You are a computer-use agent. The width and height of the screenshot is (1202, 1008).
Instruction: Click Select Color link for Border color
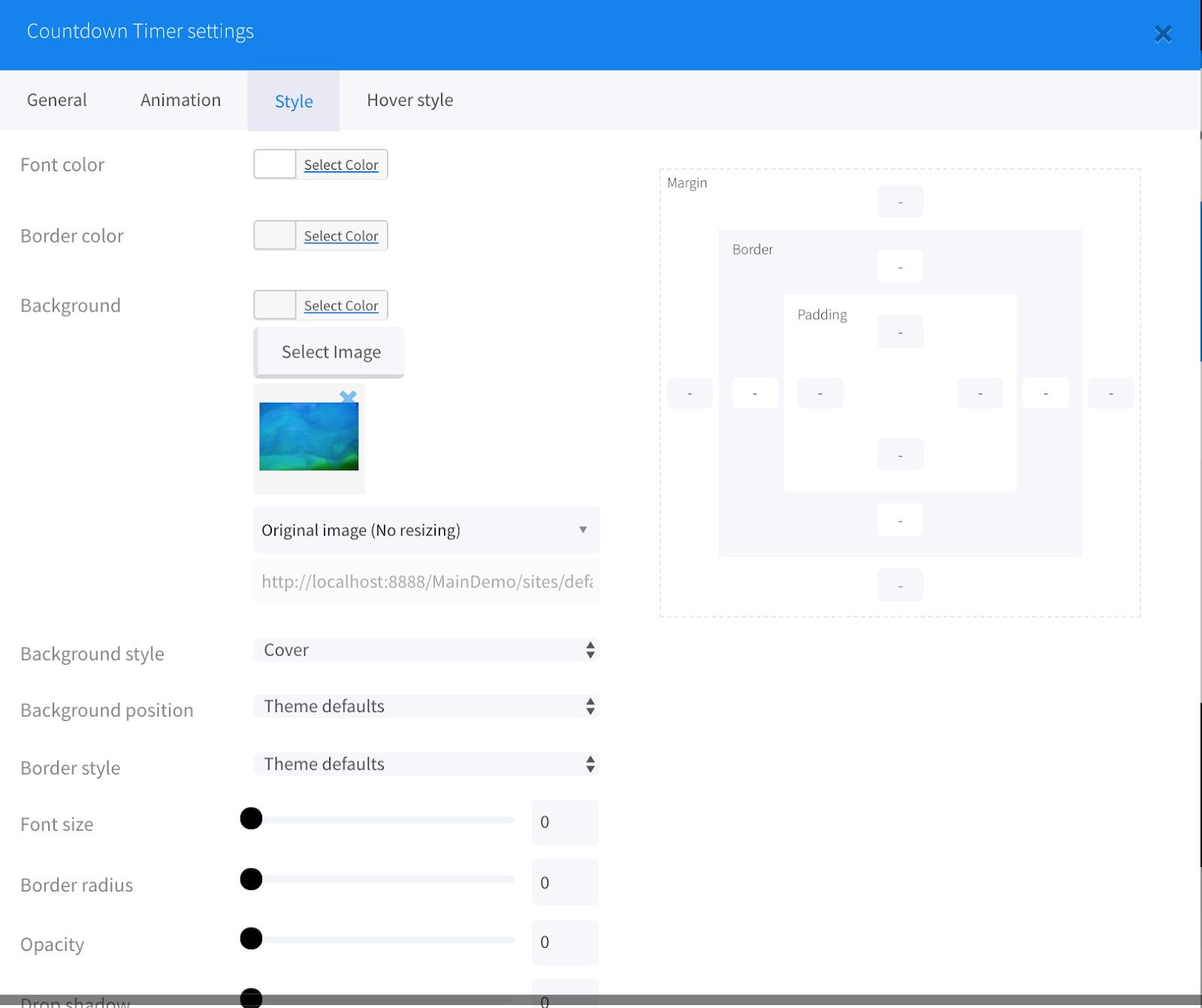(341, 236)
